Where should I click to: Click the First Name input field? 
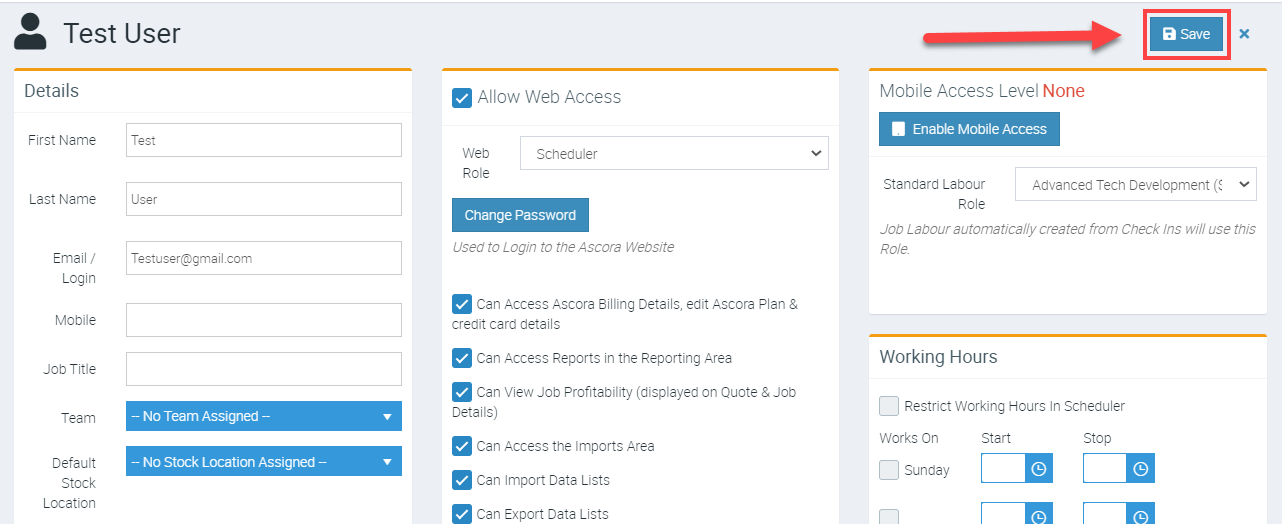tap(263, 140)
